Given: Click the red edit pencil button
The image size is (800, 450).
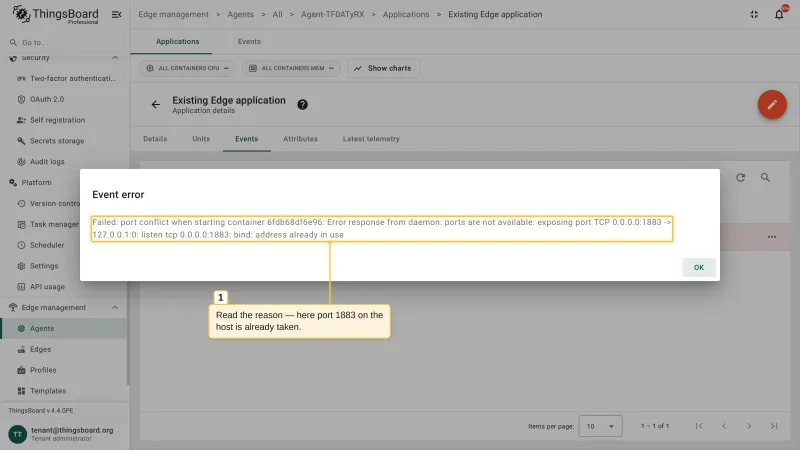Looking at the screenshot, I should [772, 104].
